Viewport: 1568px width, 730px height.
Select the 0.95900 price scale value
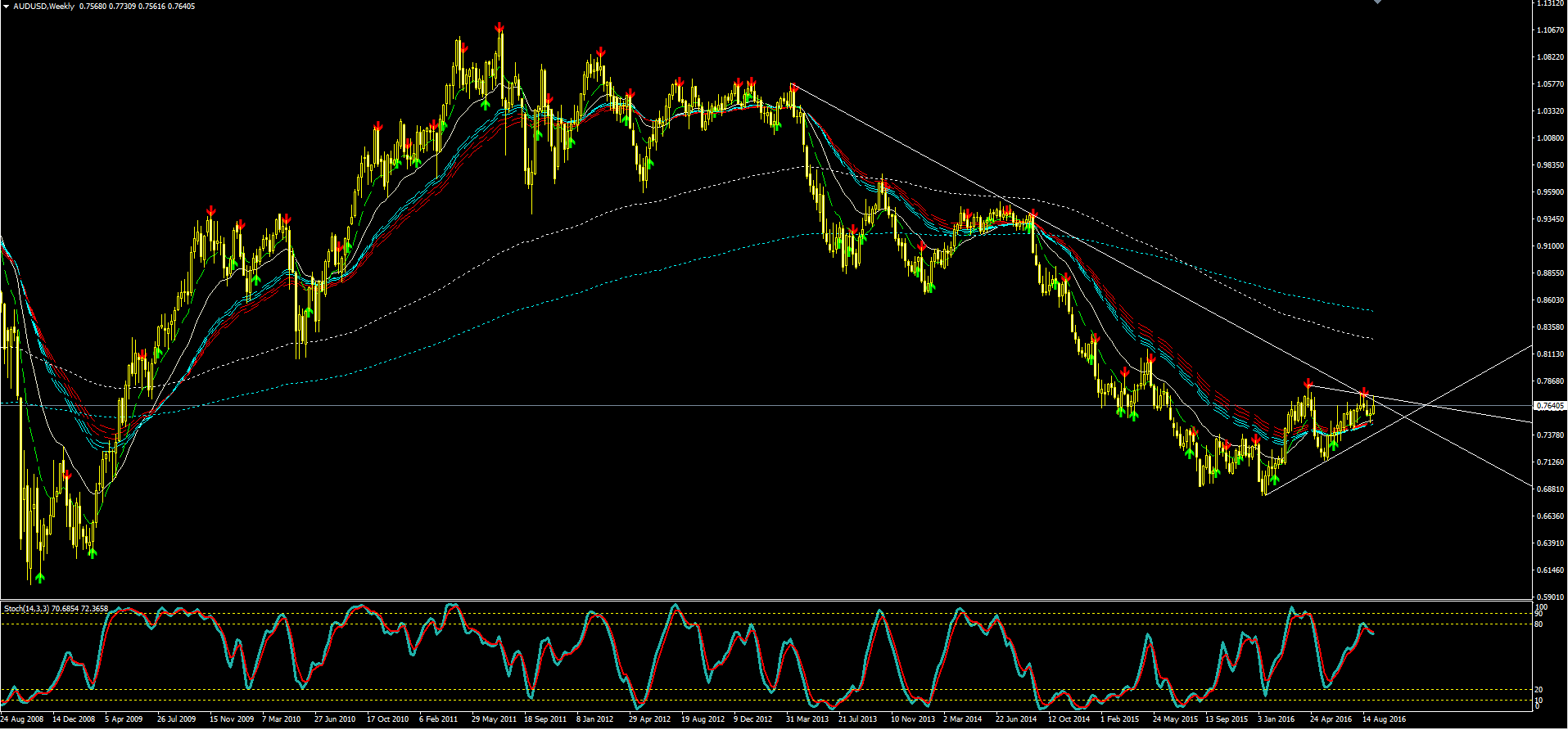pyautogui.click(x=1551, y=192)
